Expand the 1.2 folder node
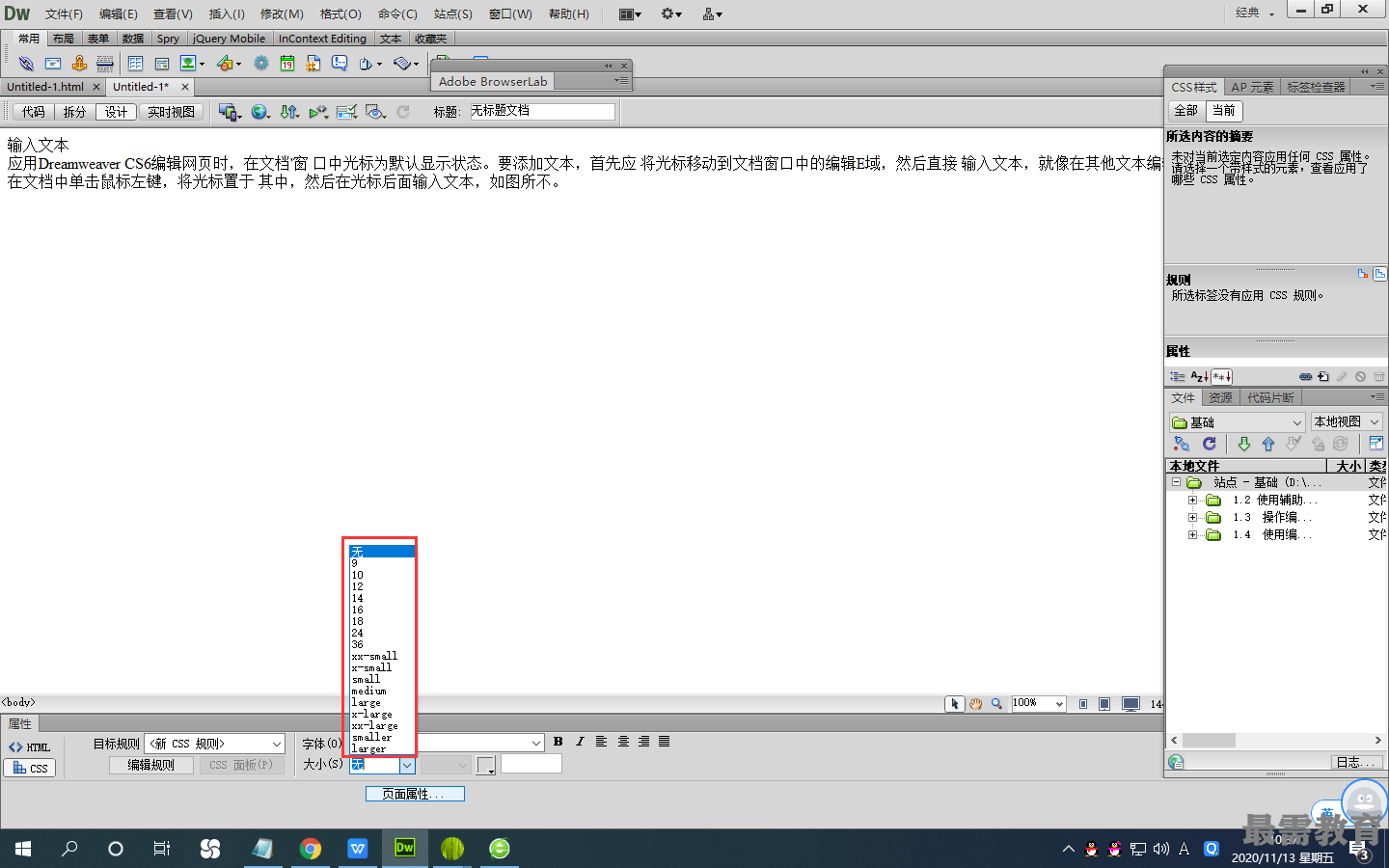This screenshot has width=1389, height=868. click(x=1192, y=500)
